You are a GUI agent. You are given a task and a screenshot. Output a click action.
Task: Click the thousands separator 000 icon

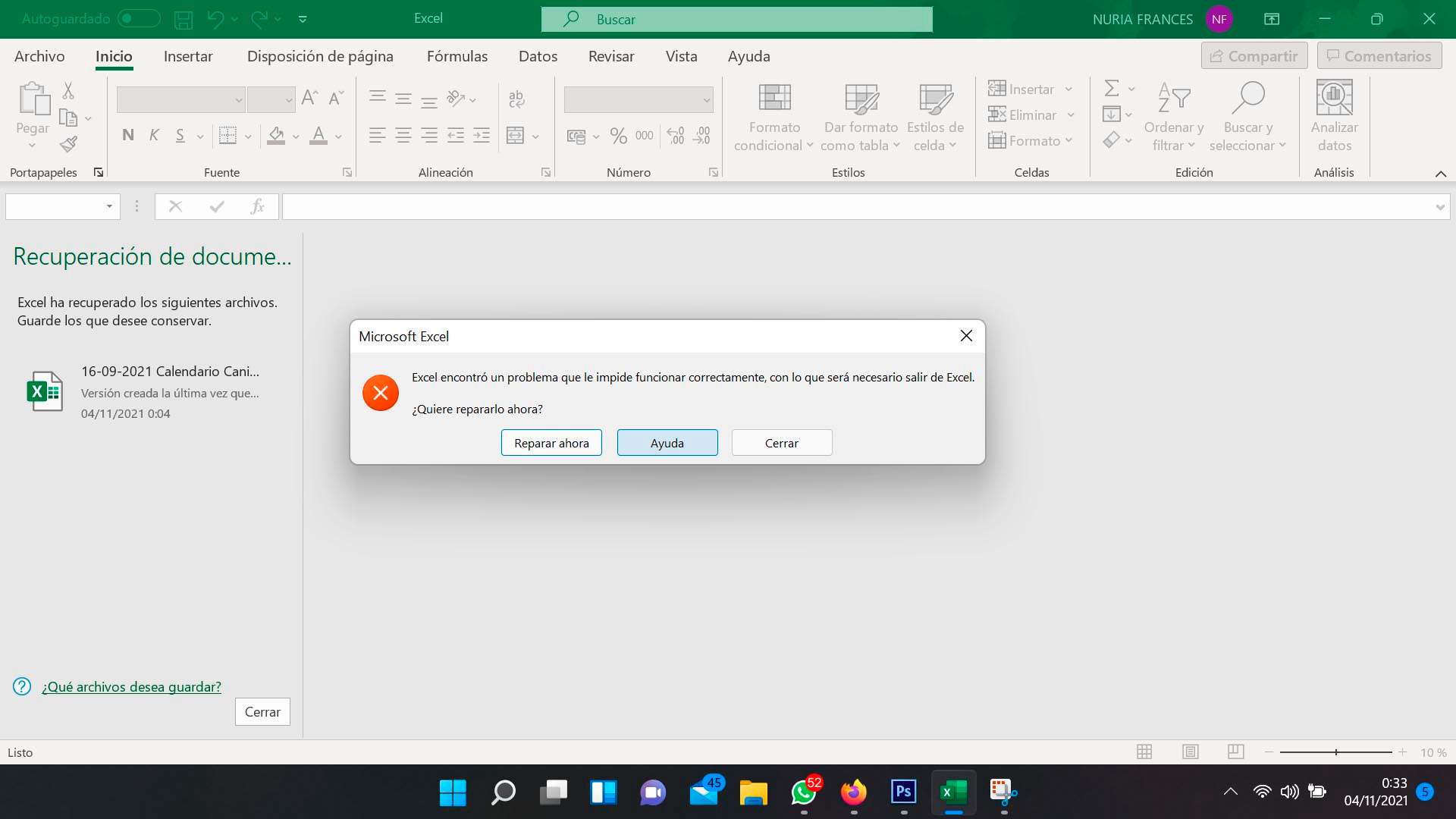click(645, 136)
